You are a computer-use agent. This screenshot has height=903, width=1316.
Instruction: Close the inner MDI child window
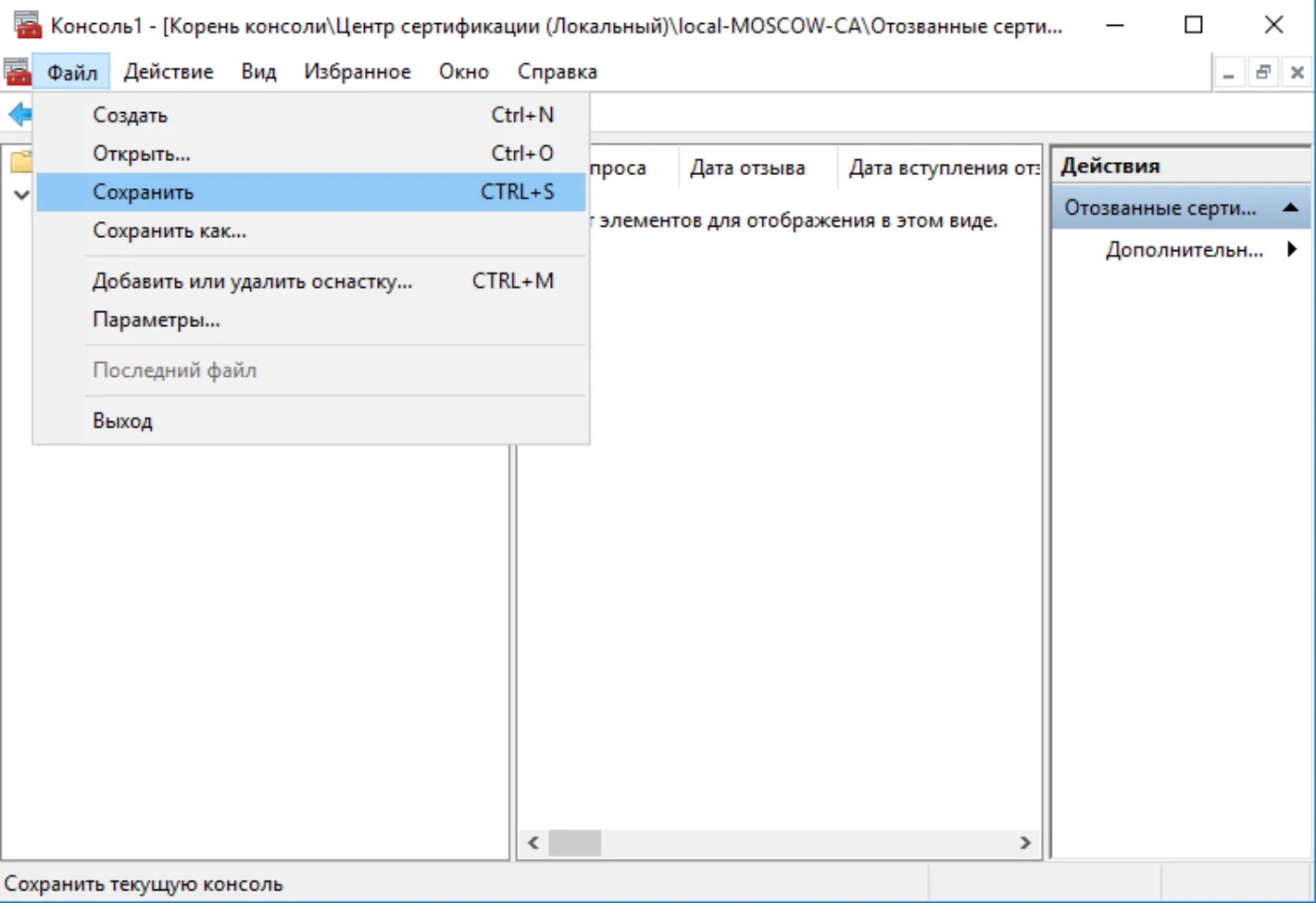(x=1297, y=72)
